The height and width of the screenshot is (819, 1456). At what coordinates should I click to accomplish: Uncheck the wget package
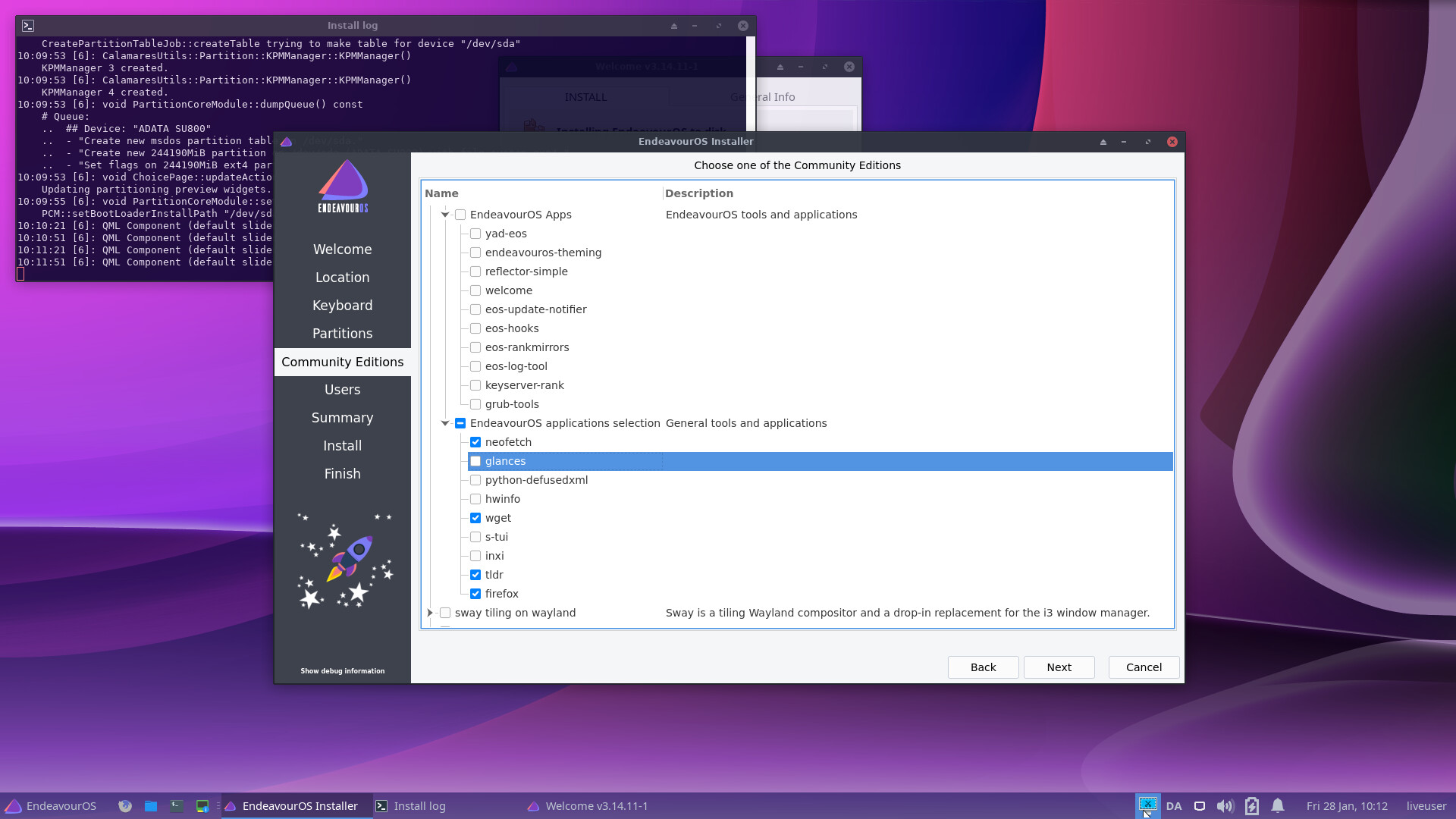click(475, 518)
